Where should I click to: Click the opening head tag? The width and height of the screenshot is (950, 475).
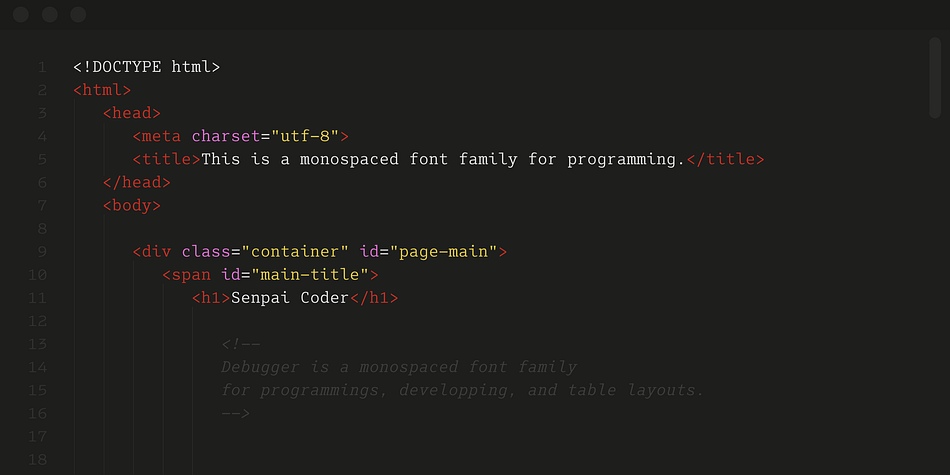click(x=131, y=113)
